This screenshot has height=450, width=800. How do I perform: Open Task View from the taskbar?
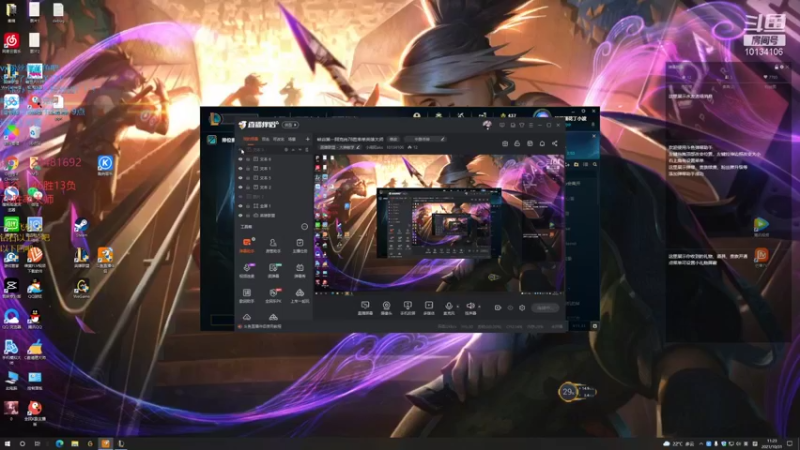37,443
